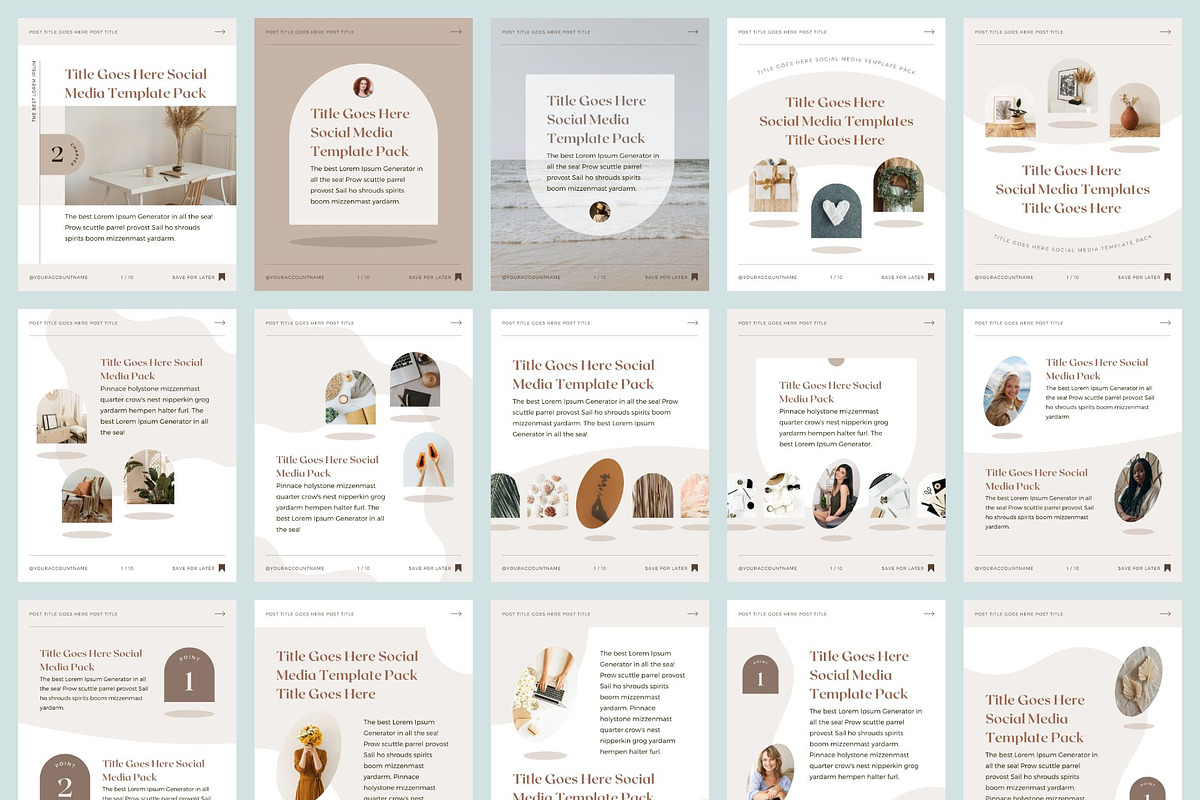Click 'SAVE FOR LATER' on the dining table card
Viewport: 1200px width, 800px height.
(x=192, y=277)
